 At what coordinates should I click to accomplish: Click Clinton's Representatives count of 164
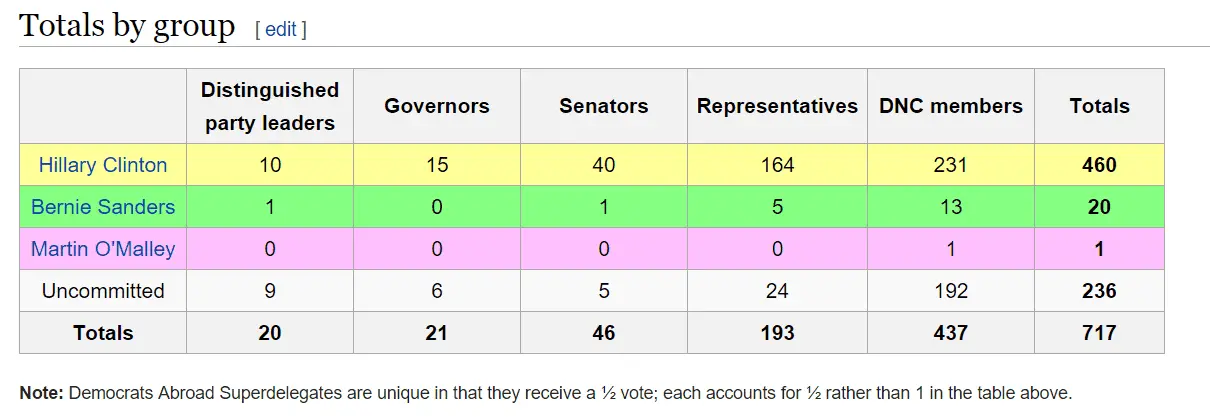(777, 165)
